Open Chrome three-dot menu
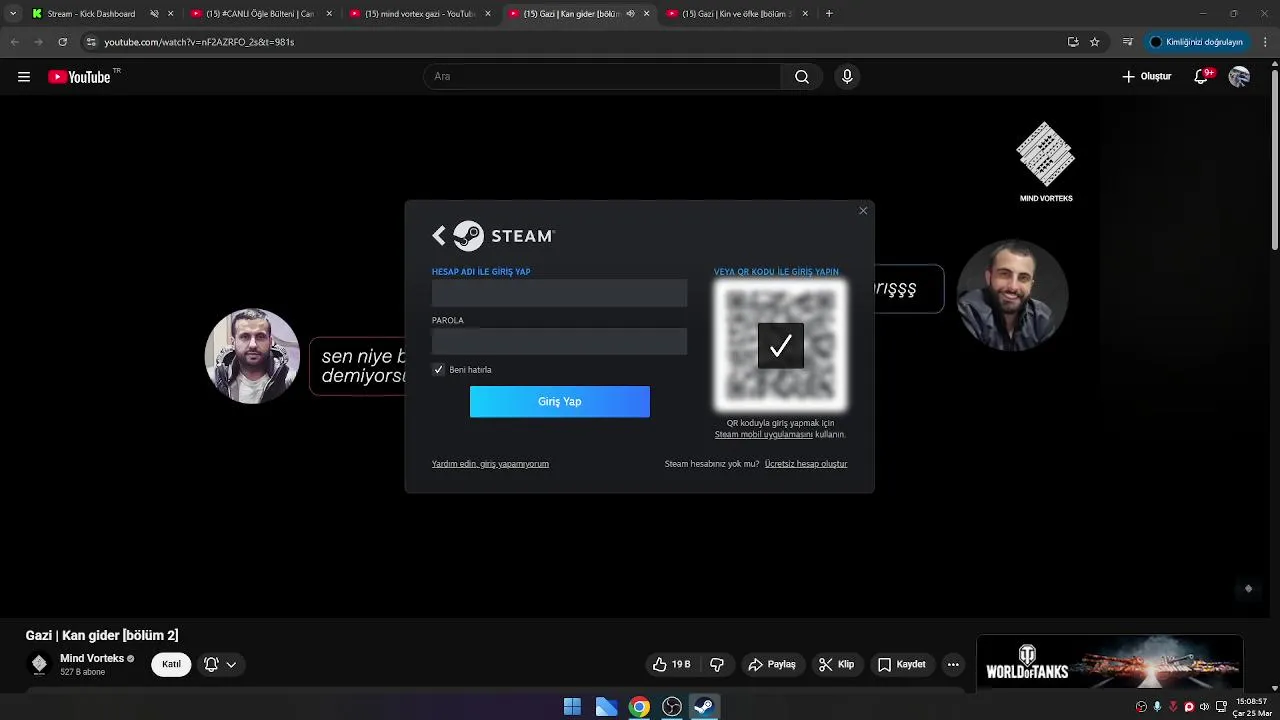1280x720 pixels. click(1266, 42)
